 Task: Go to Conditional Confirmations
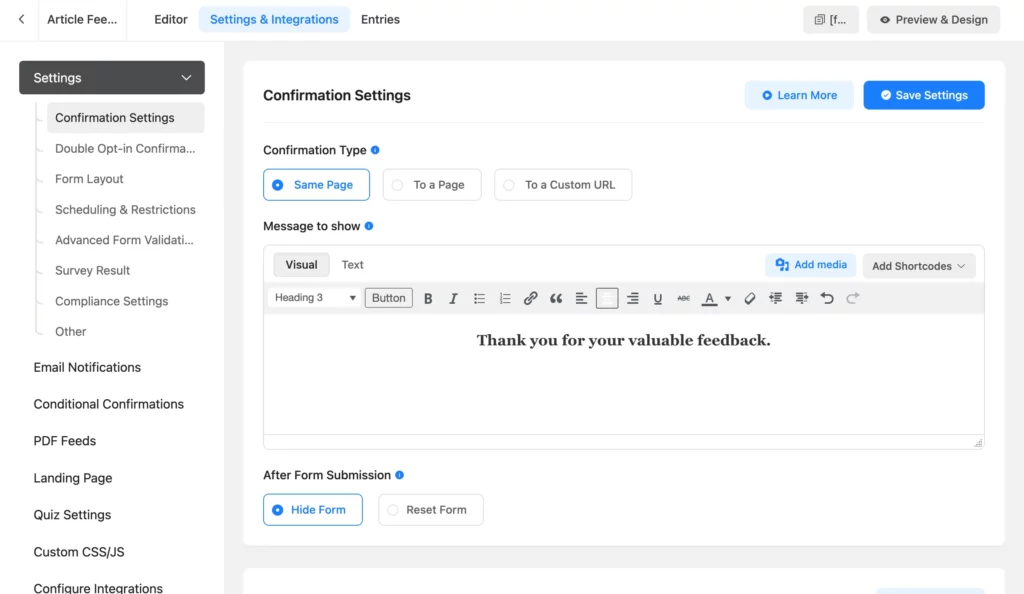click(108, 404)
